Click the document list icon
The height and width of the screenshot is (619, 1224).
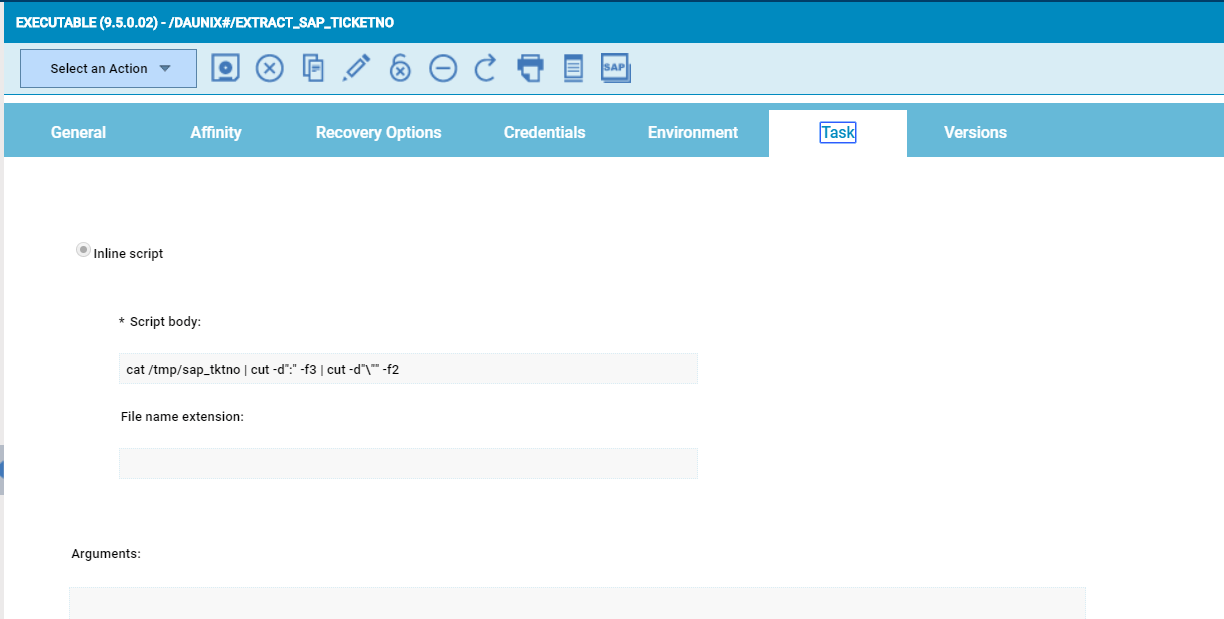pyautogui.click(x=573, y=68)
